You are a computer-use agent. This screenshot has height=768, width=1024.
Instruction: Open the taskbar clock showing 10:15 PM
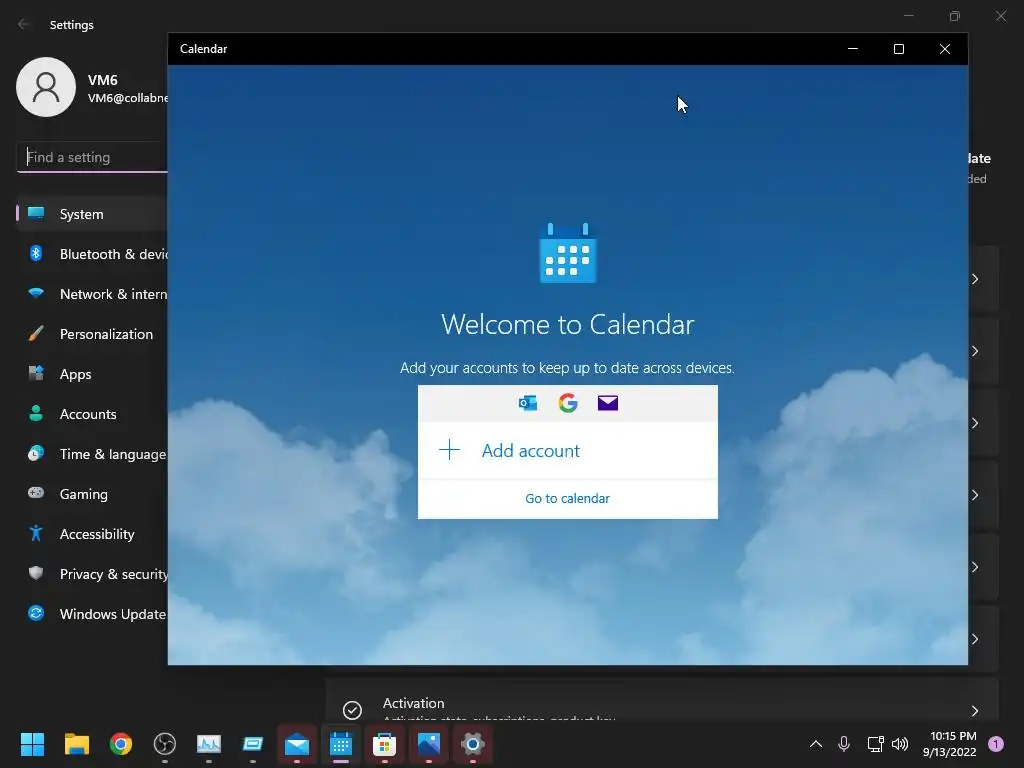pos(950,744)
